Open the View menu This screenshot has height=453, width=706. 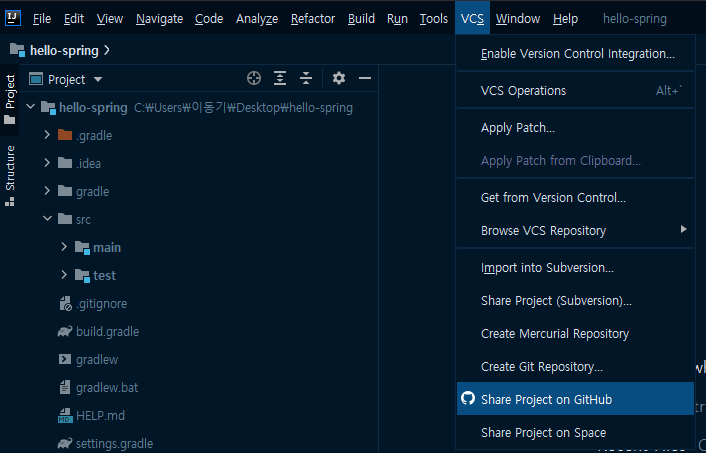point(110,19)
